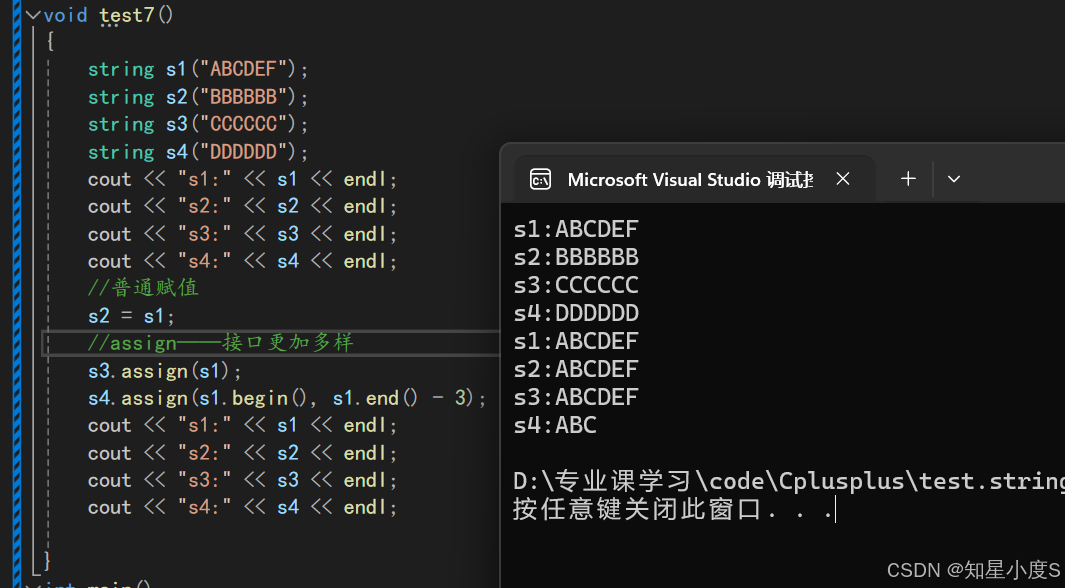Screen dimensions: 1065x588
Task: Click the console path D:\专业课学习\code line
Action: coord(789,481)
